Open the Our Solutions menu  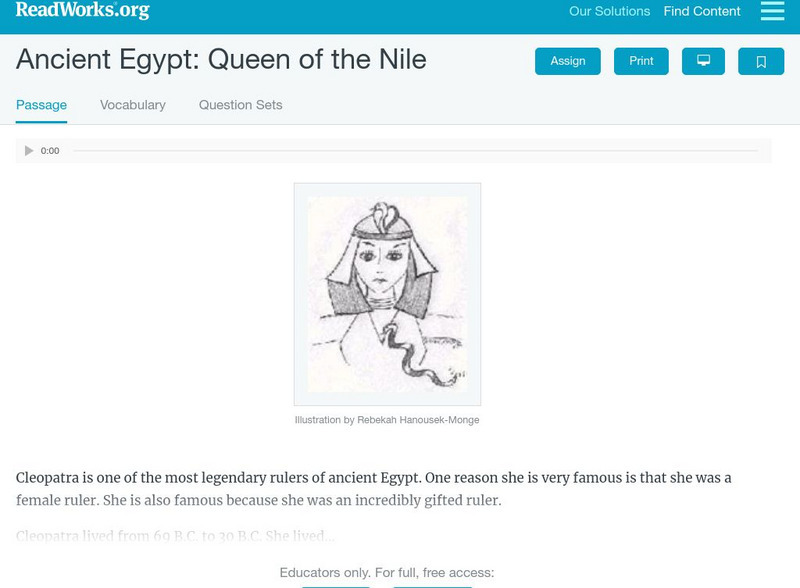[x=609, y=12]
